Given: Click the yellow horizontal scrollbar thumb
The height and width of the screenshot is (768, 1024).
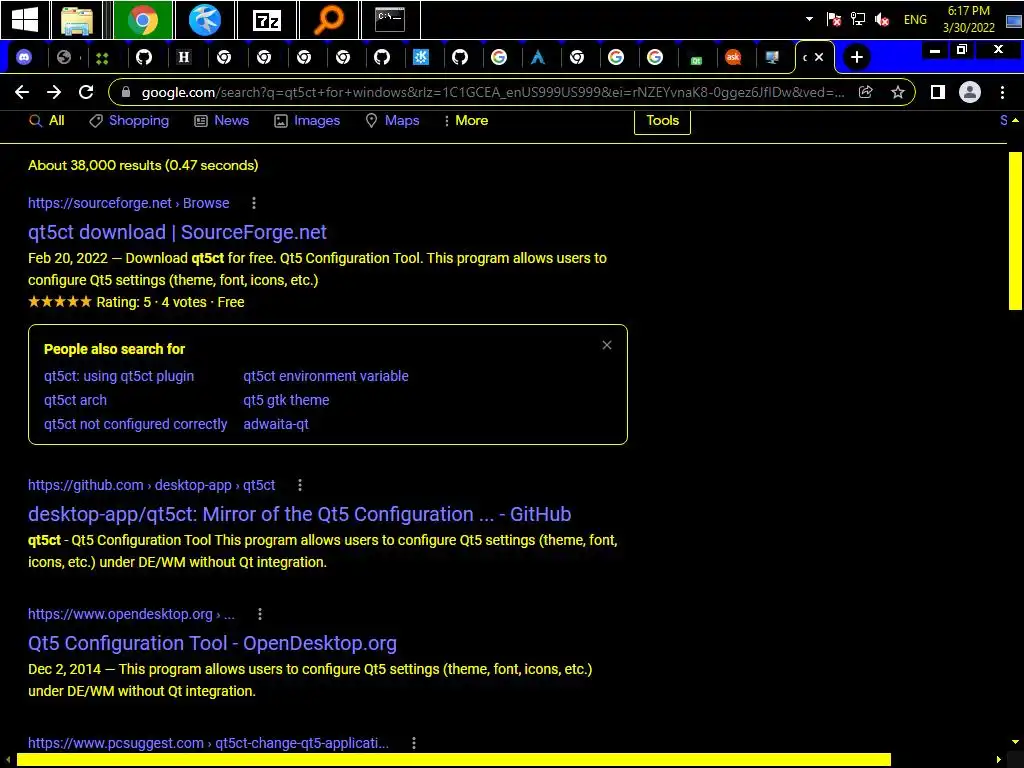Looking at the screenshot, I should click(x=453, y=760).
